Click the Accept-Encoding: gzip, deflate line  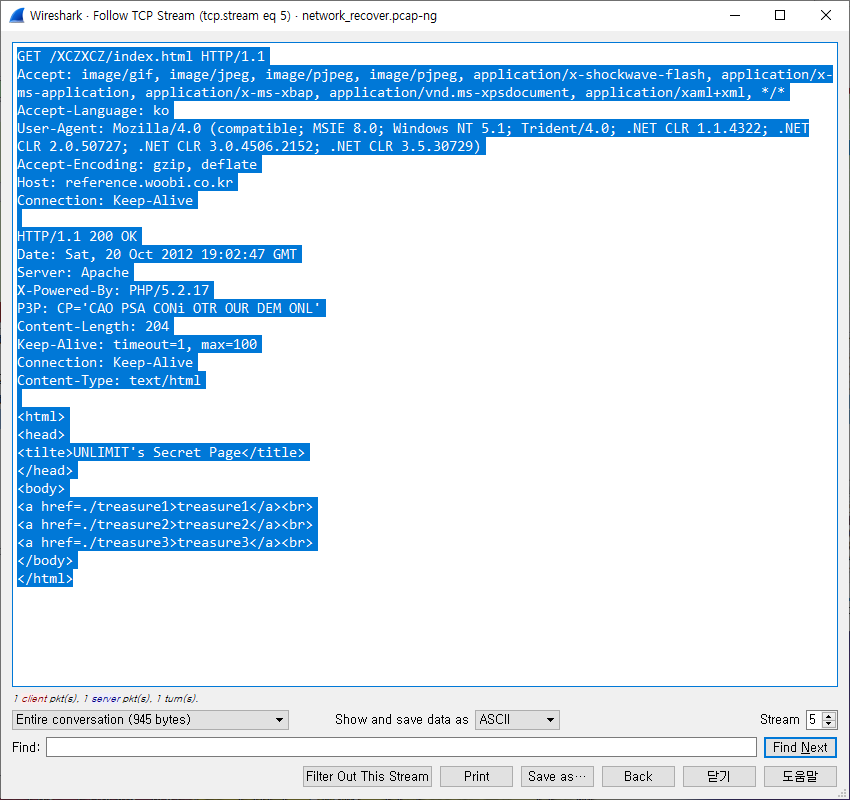(x=137, y=164)
